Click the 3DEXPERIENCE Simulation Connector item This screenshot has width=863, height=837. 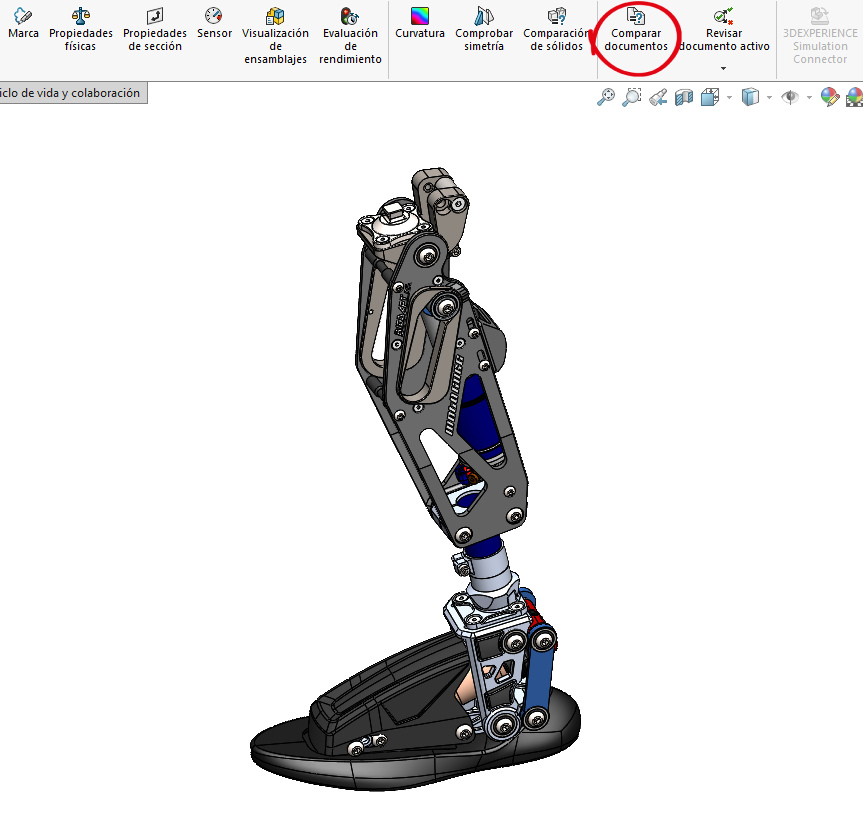(820, 35)
